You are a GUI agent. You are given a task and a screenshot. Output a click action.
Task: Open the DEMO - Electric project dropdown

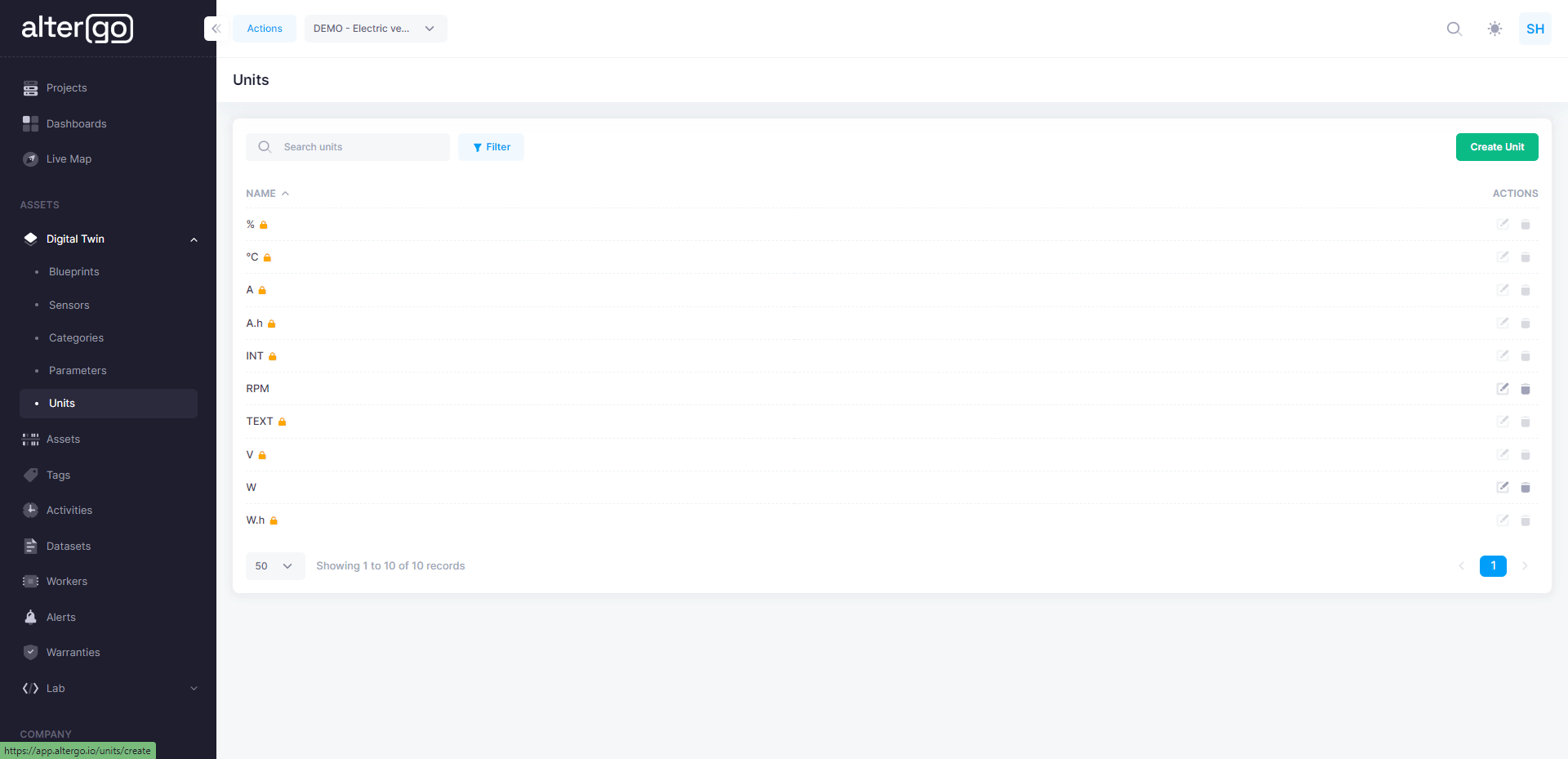click(x=375, y=28)
